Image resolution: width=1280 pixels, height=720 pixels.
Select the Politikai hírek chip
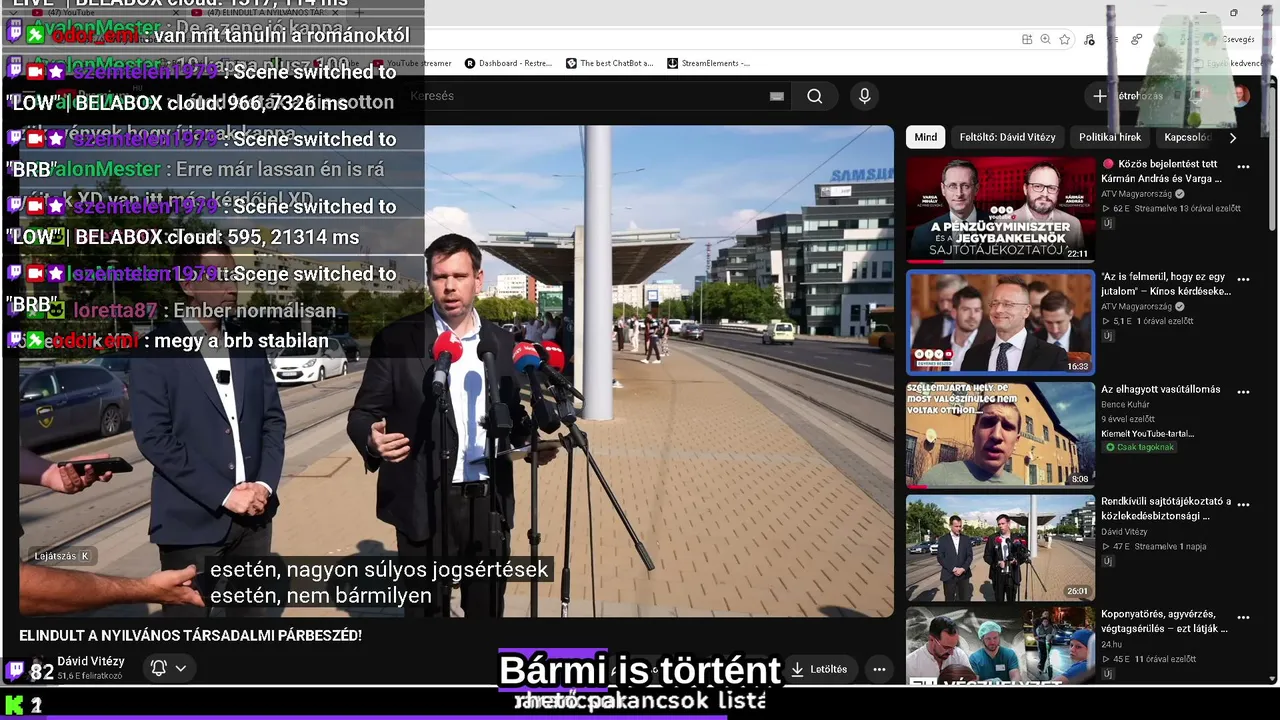point(1110,137)
